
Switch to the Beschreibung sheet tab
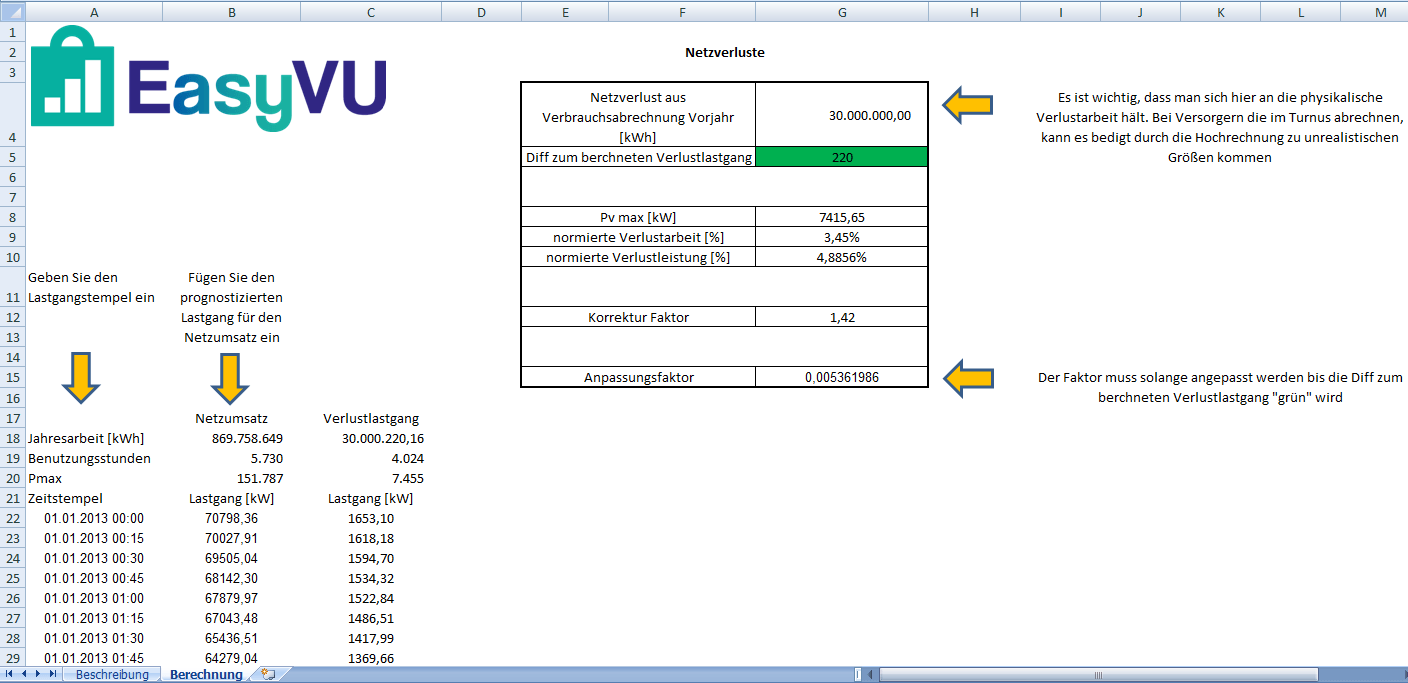[x=112, y=675]
